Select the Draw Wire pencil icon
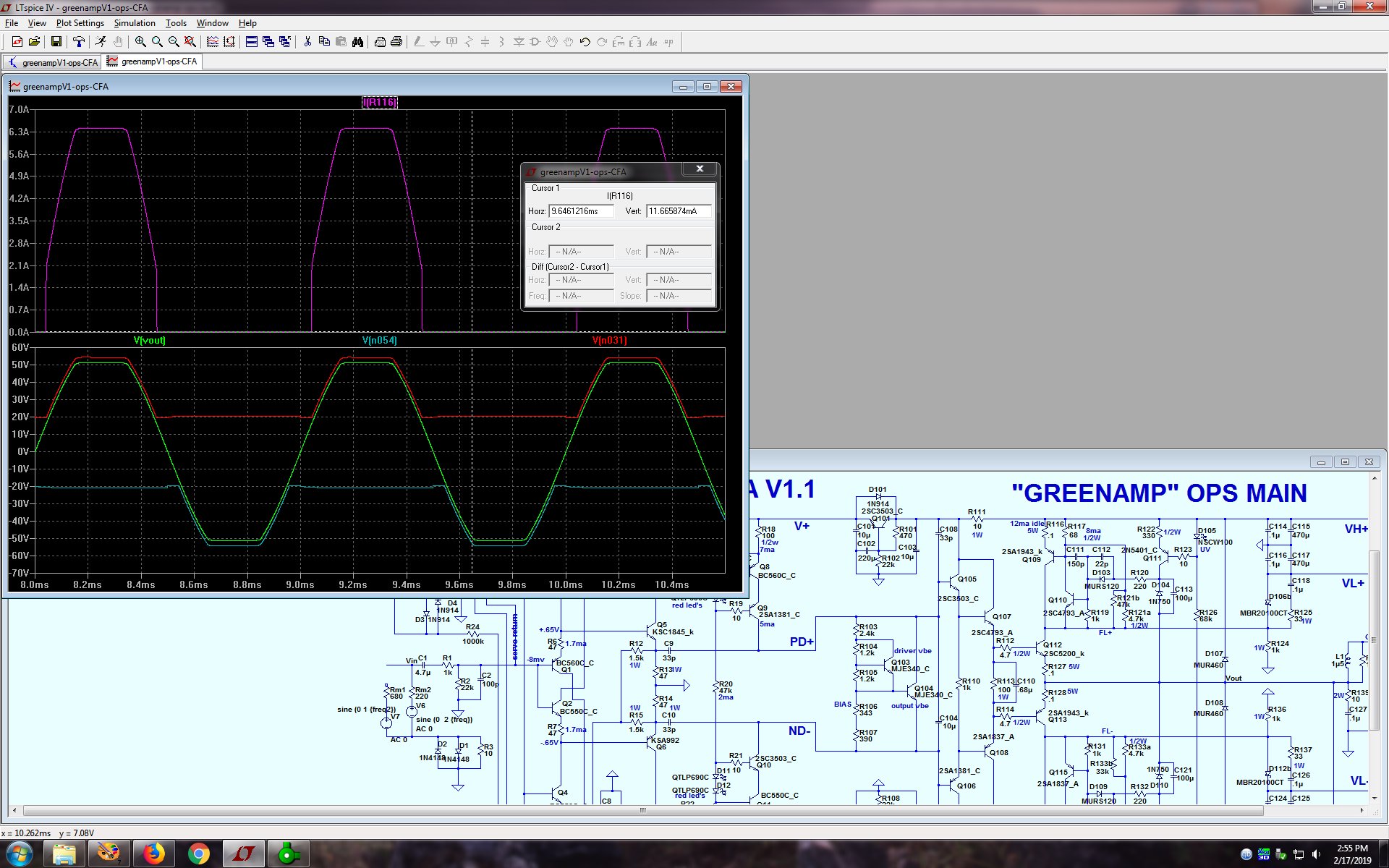This screenshot has height=868, width=1389. coord(419,42)
